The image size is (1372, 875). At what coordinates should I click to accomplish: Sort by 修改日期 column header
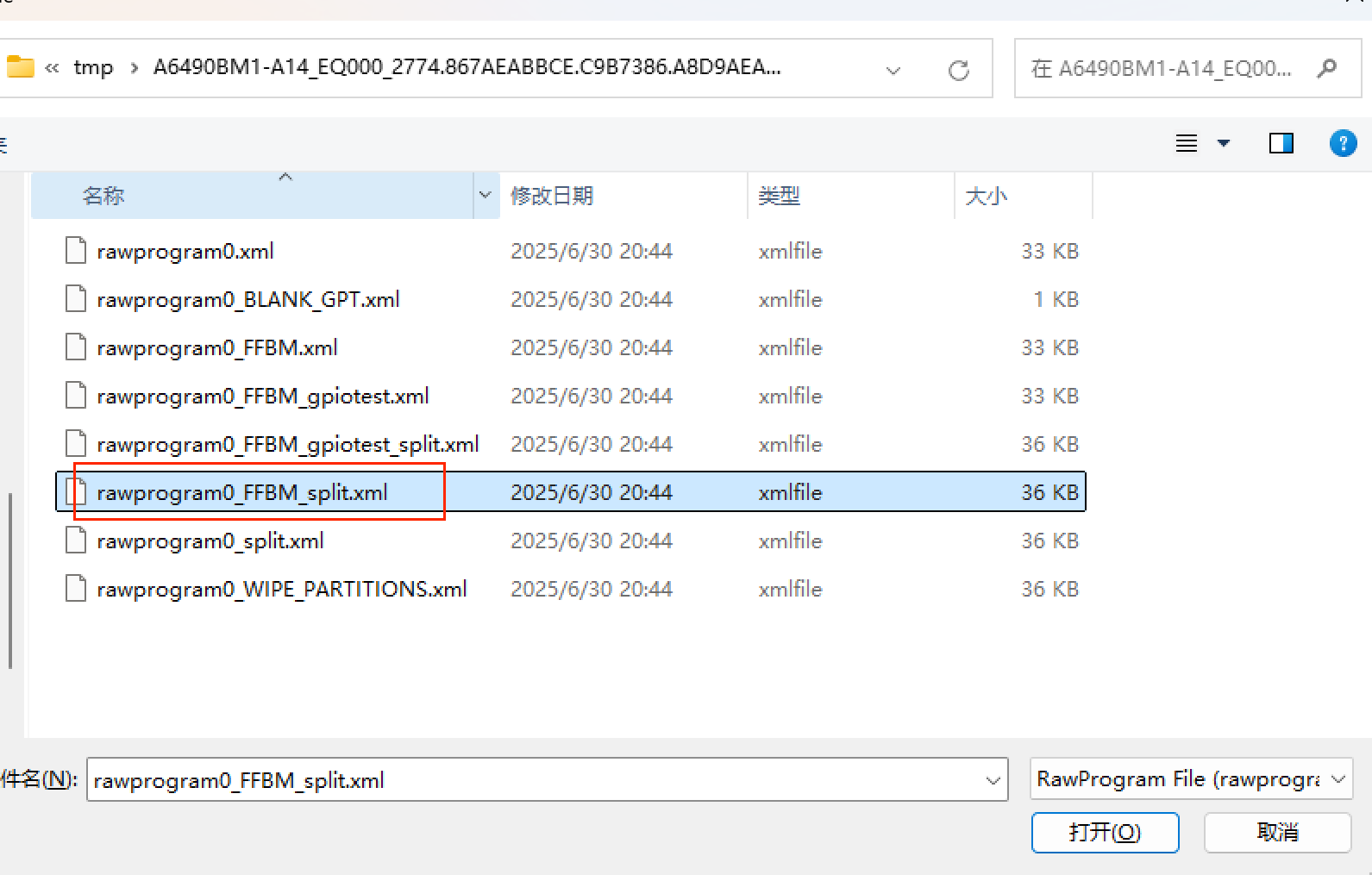(x=552, y=196)
